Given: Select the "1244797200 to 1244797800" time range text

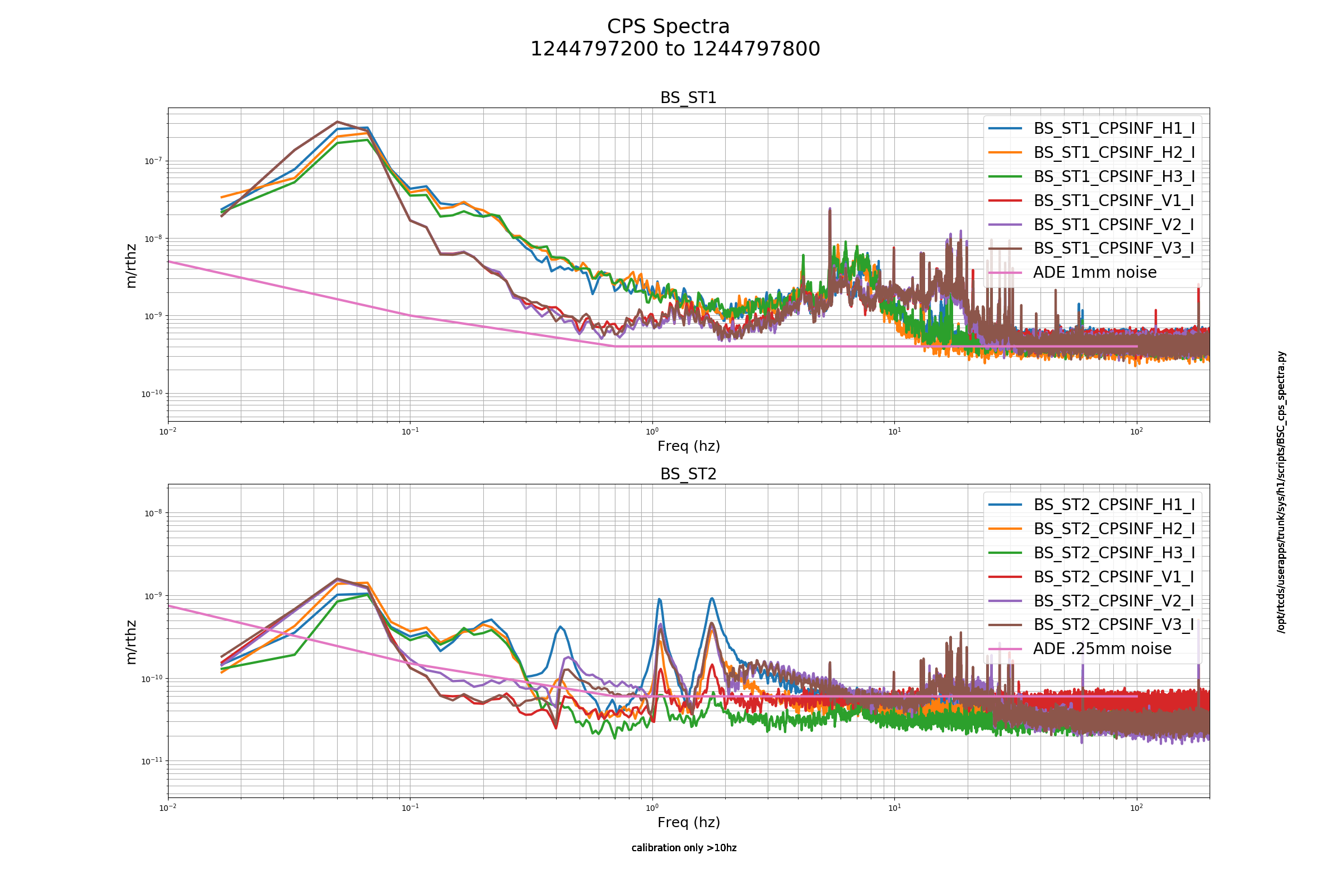Looking at the screenshot, I should (x=675, y=49).
